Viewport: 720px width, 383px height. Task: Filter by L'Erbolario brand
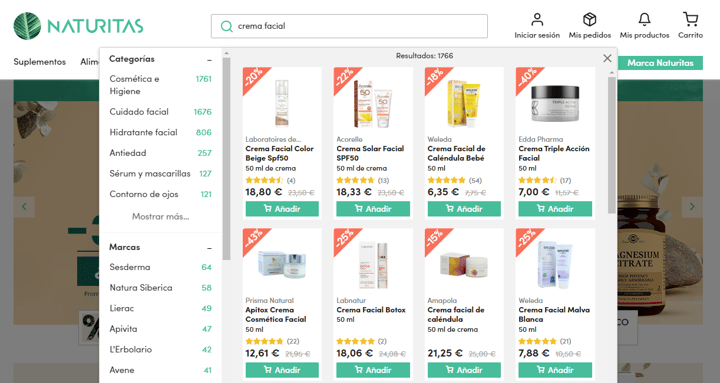click(x=160, y=349)
